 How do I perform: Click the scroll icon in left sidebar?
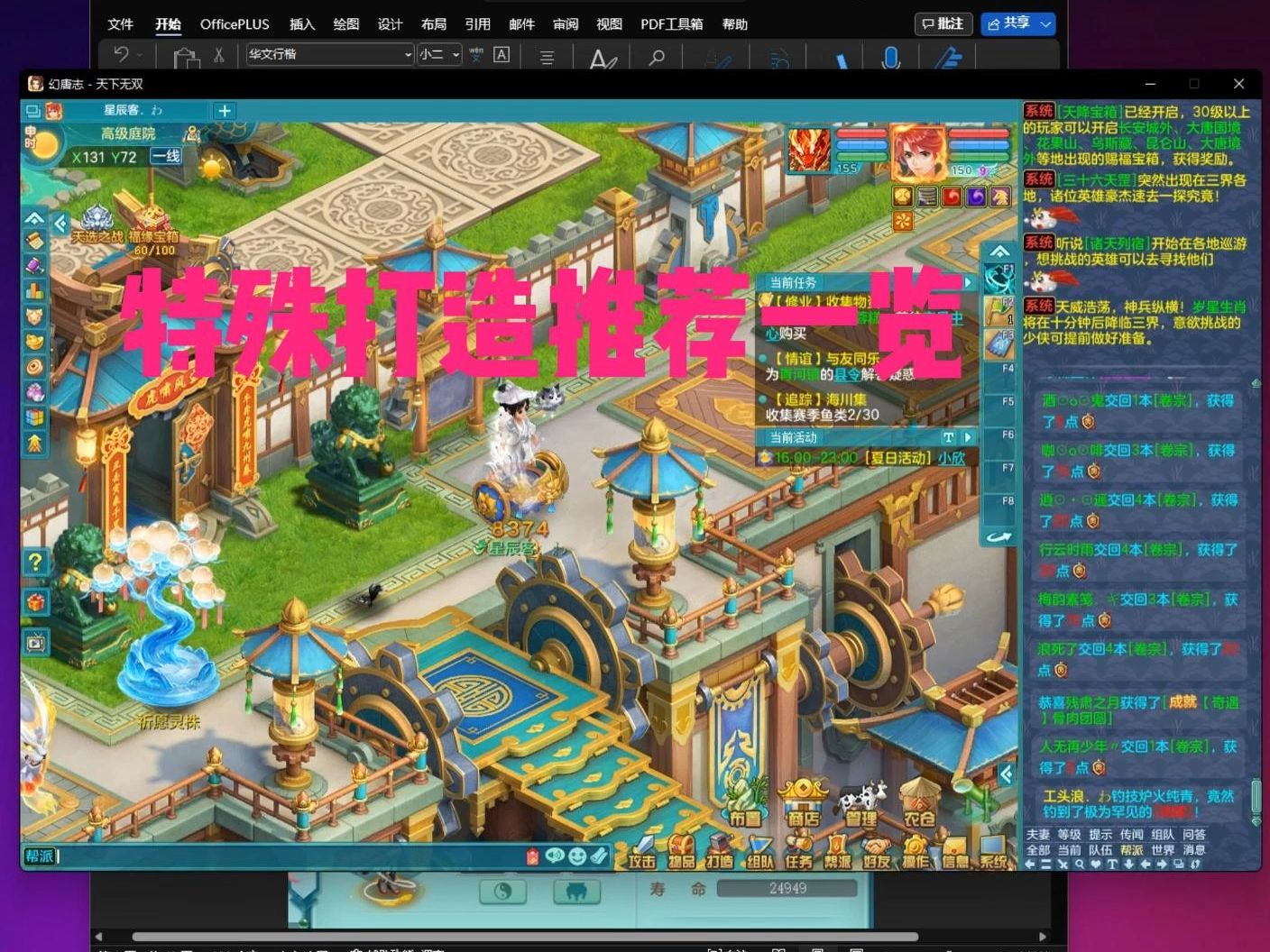coord(34,241)
